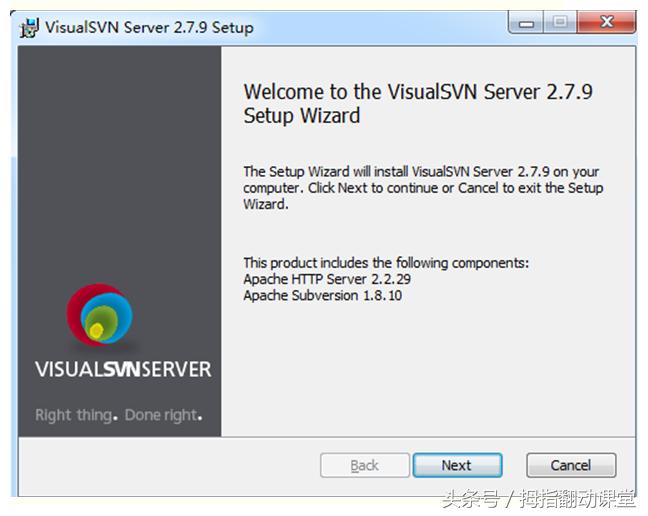Cancel the VisualSVN Server setup
Image resolution: width=648 pixels, height=516 pixels.
click(x=571, y=465)
